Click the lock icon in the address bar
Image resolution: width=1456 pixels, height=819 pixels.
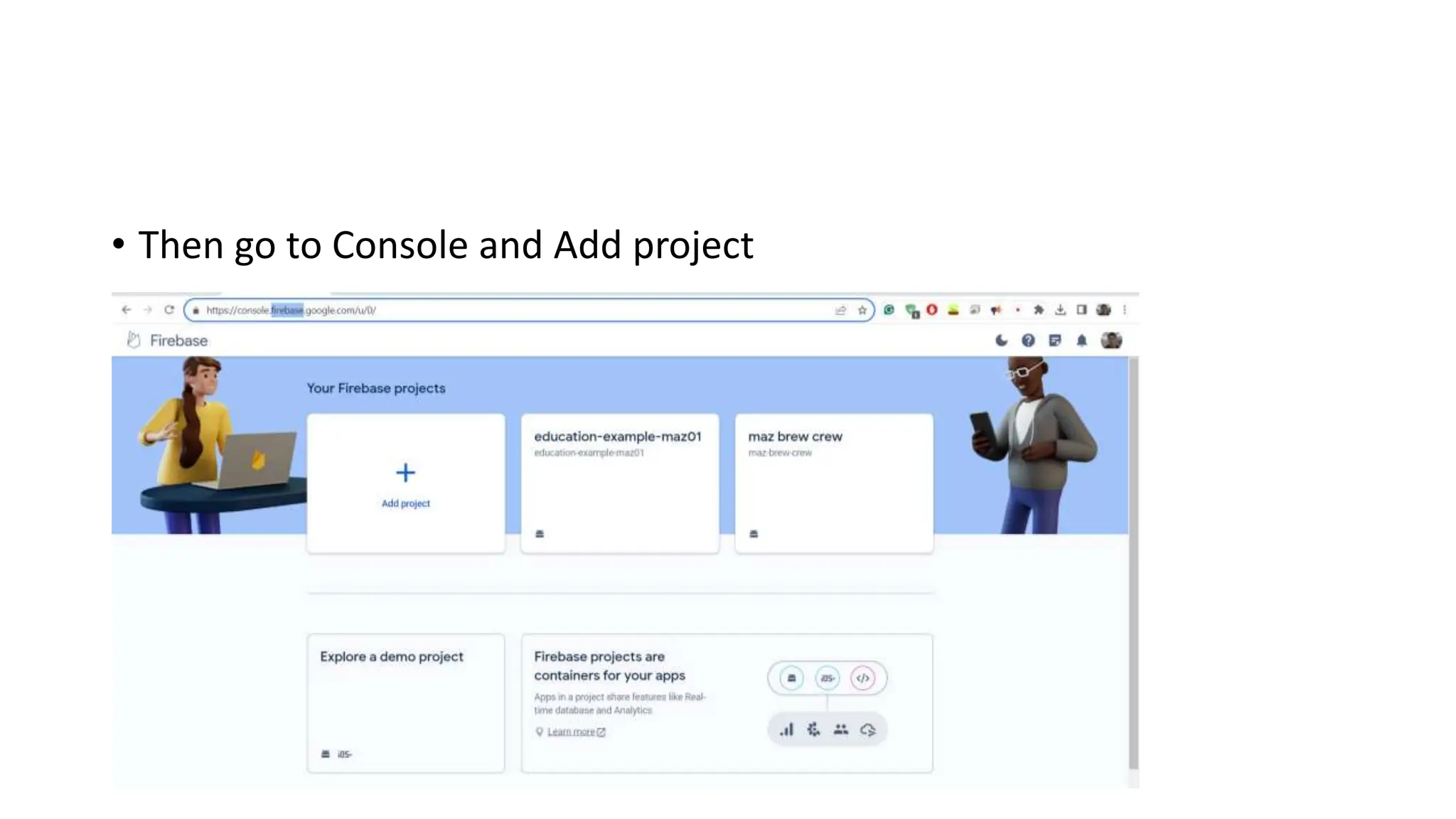tap(196, 311)
